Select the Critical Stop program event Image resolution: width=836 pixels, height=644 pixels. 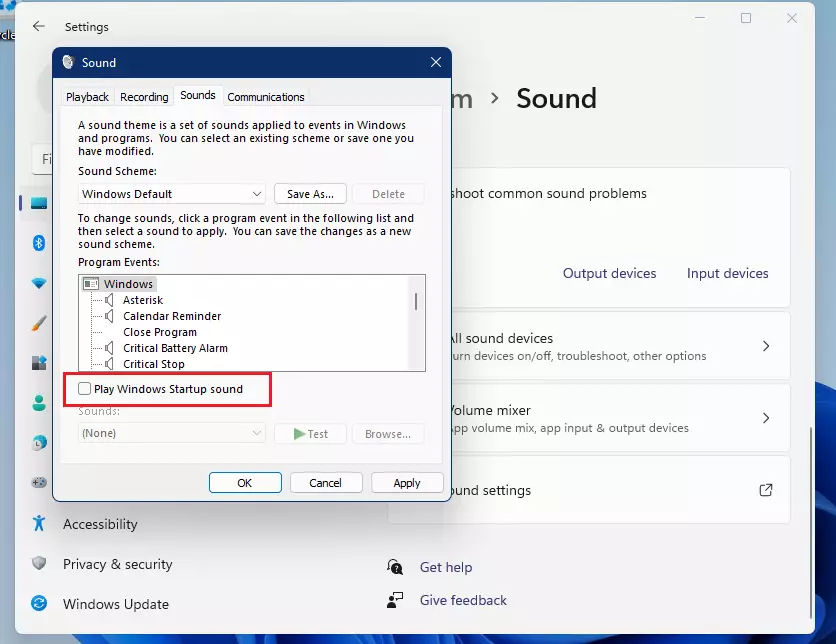pos(154,364)
